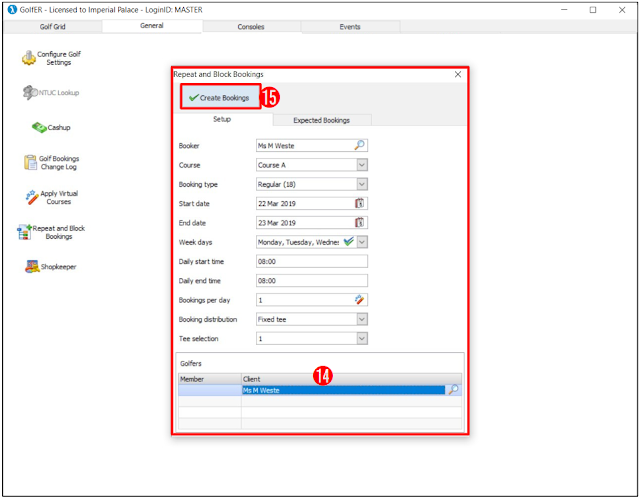The height and width of the screenshot is (499, 640).
Task: Open Repeat and Block Bookings
Action: click(51, 232)
